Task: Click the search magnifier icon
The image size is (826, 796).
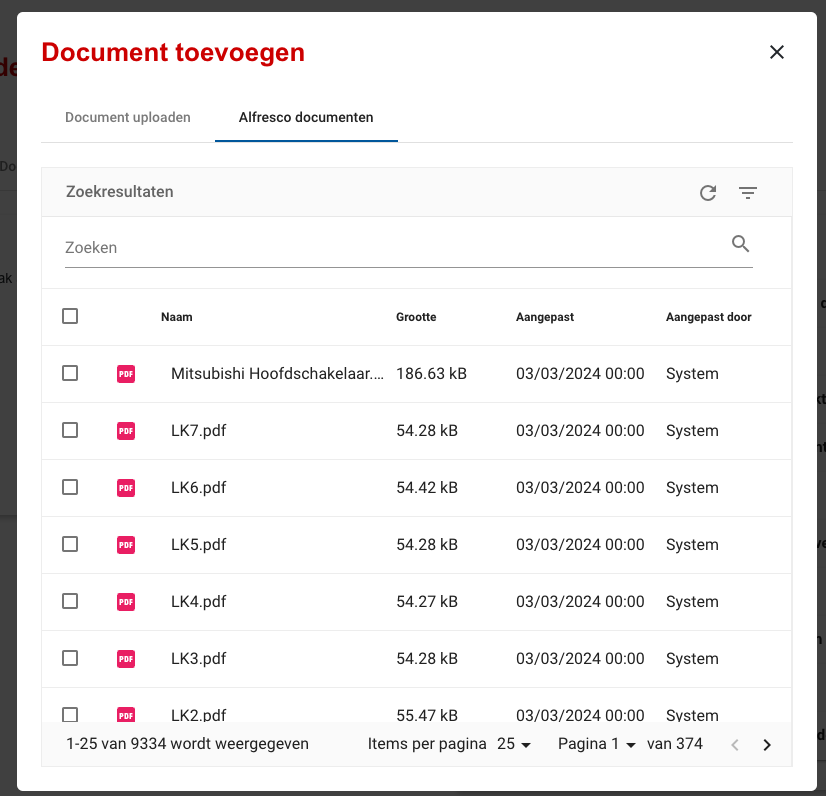Action: point(740,244)
